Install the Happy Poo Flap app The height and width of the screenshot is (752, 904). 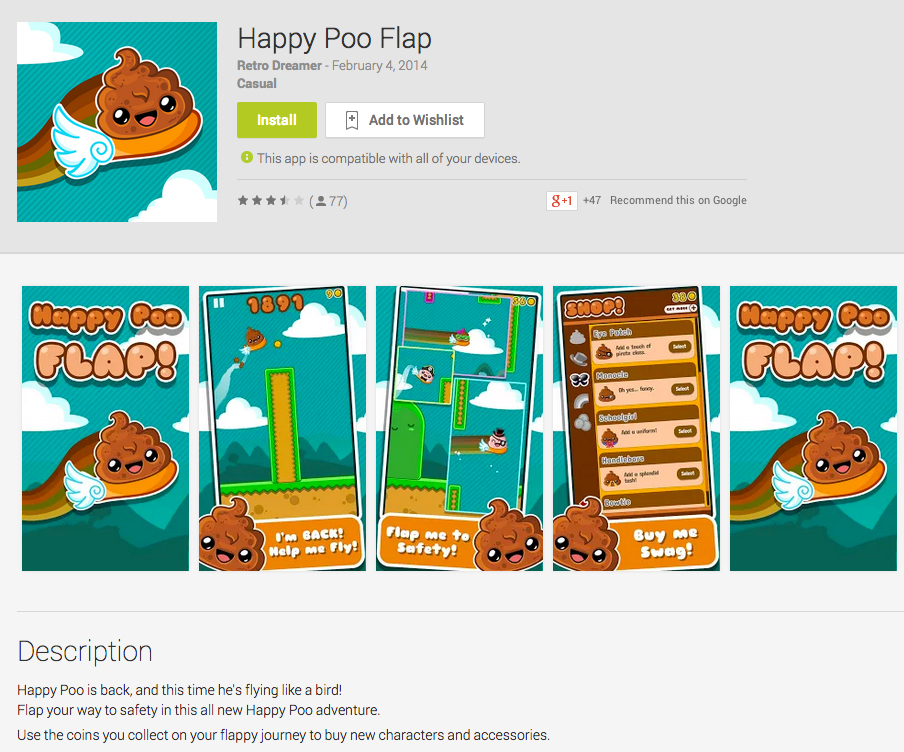coord(277,120)
